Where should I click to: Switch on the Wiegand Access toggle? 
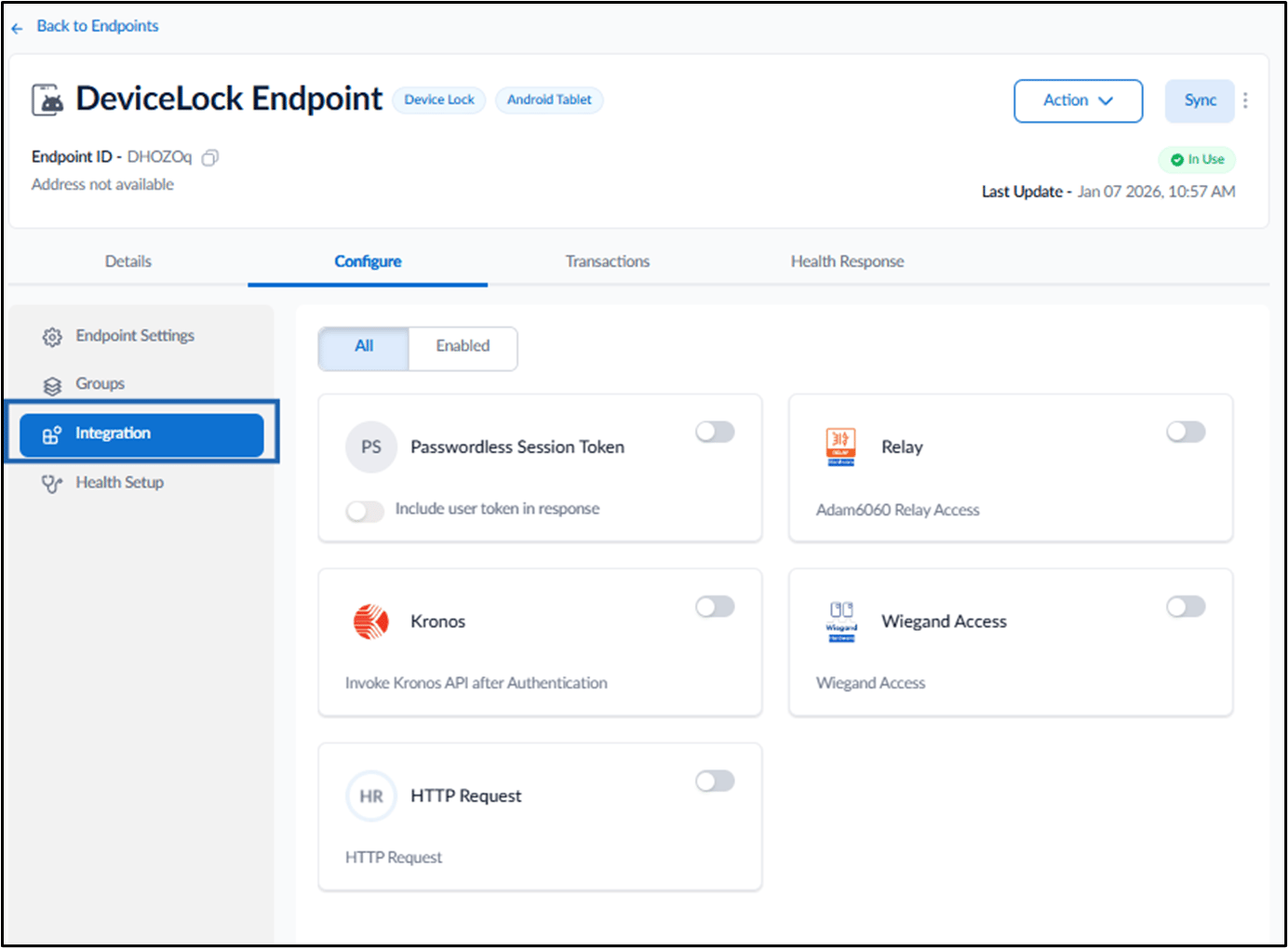pyautogui.click(x=1186, y=607)
